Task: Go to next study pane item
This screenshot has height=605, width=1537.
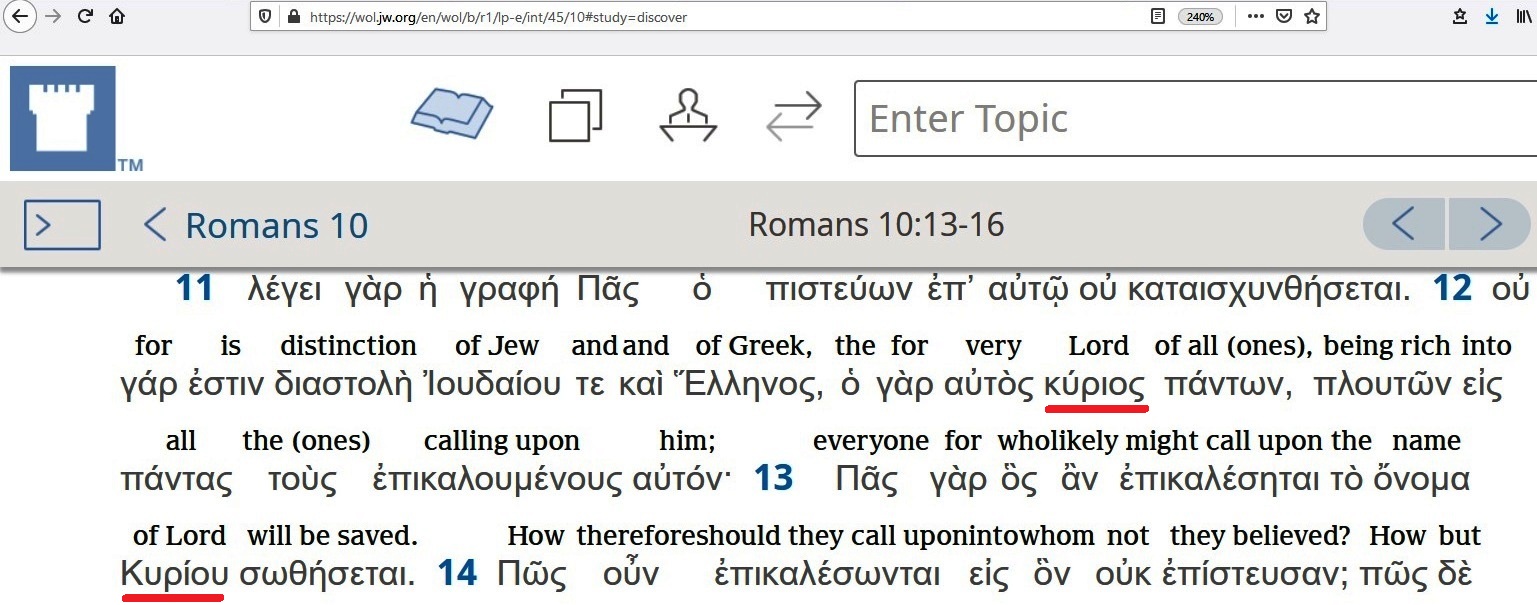Action: (1490, 225)
